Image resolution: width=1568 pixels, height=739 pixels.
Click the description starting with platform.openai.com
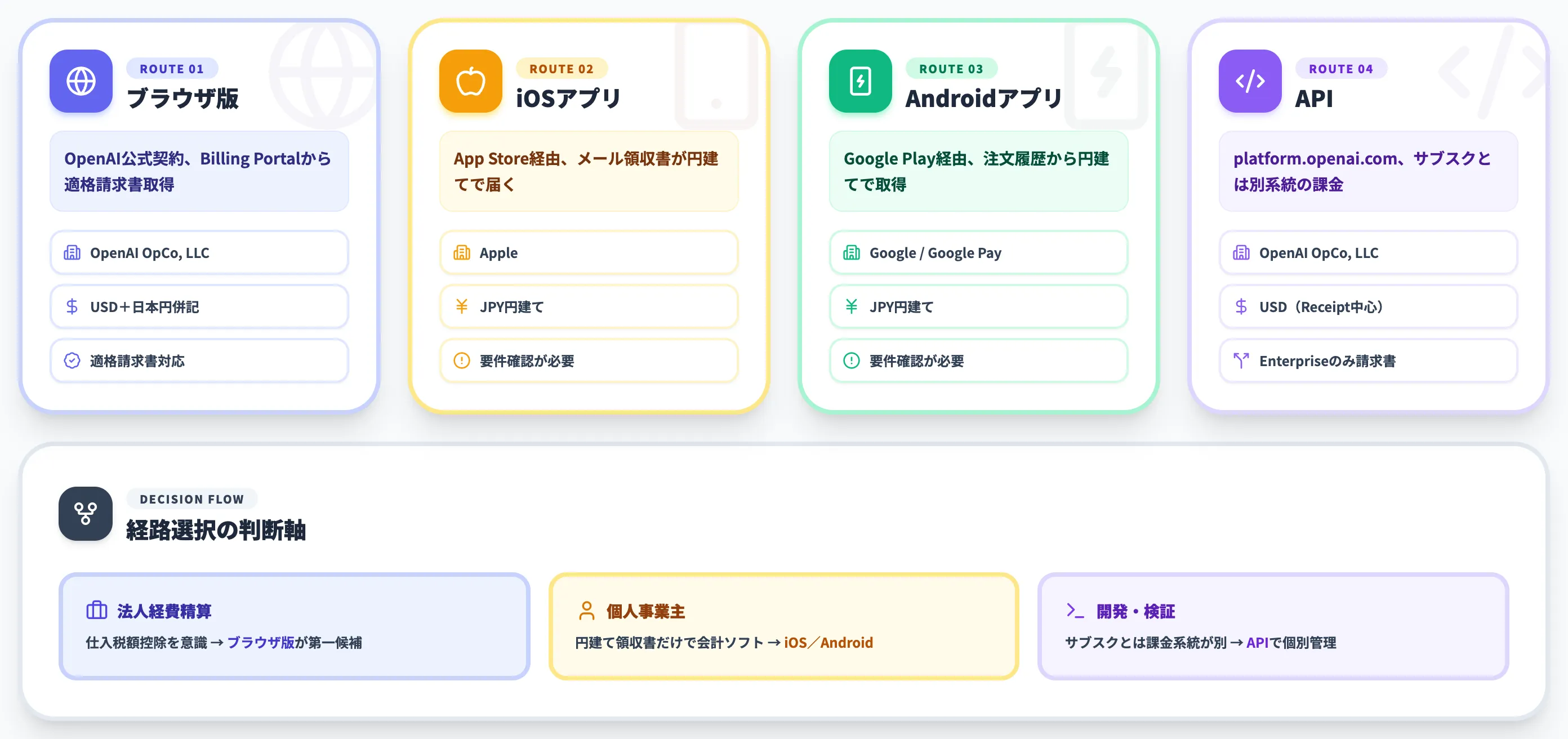coord(1362,171)
